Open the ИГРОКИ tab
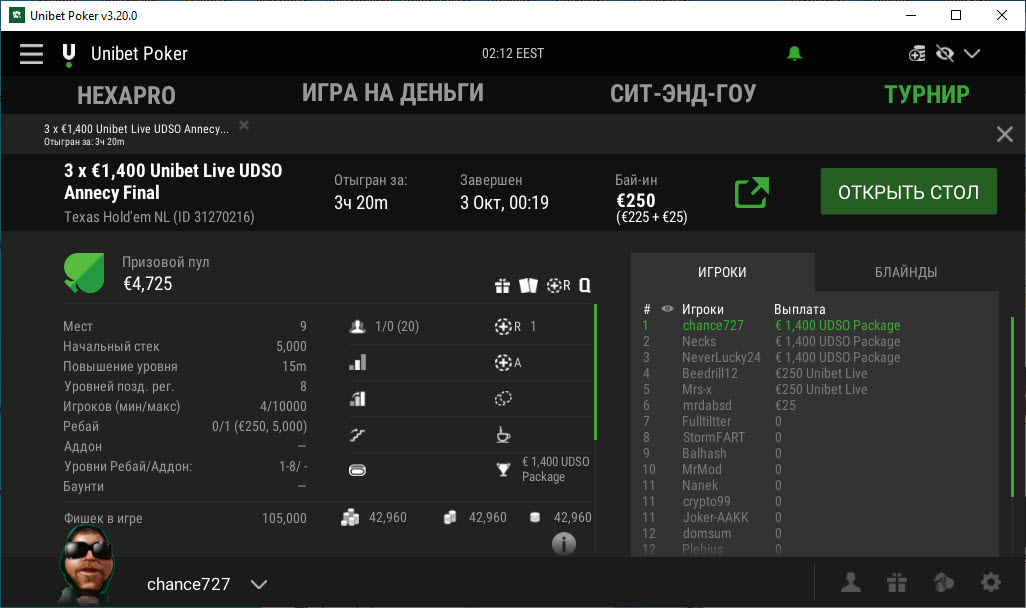 722,272
